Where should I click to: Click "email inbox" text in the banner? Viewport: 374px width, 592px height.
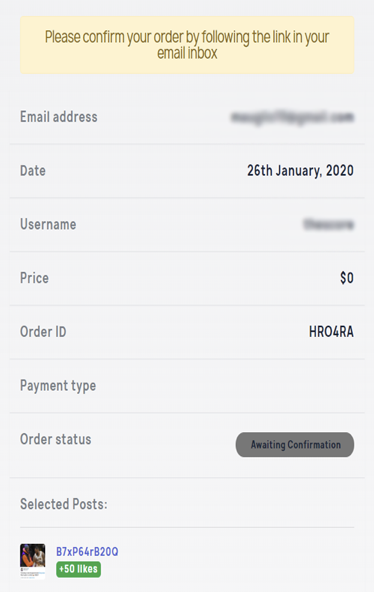click(x=187, y=53)
